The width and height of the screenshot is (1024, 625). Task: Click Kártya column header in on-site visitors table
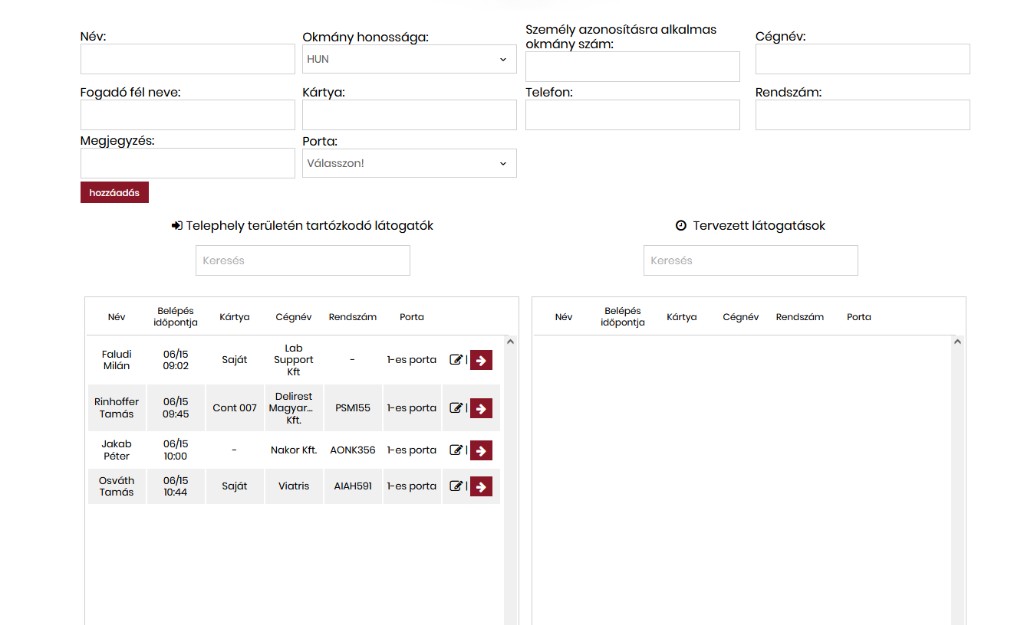tap(234, 317)
